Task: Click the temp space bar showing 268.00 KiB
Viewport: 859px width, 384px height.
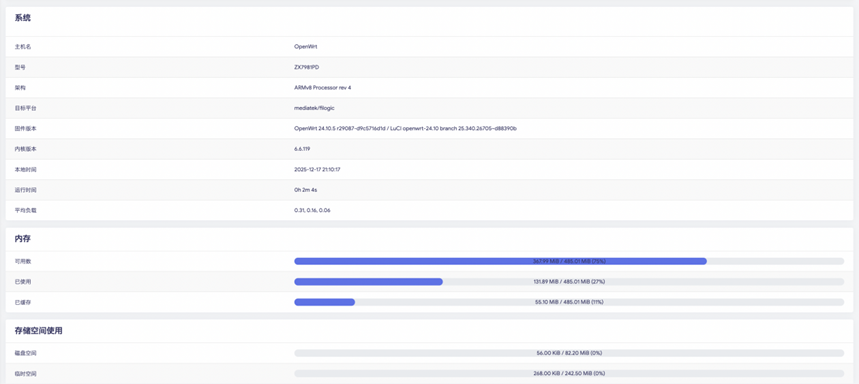Action: point(569,373)
